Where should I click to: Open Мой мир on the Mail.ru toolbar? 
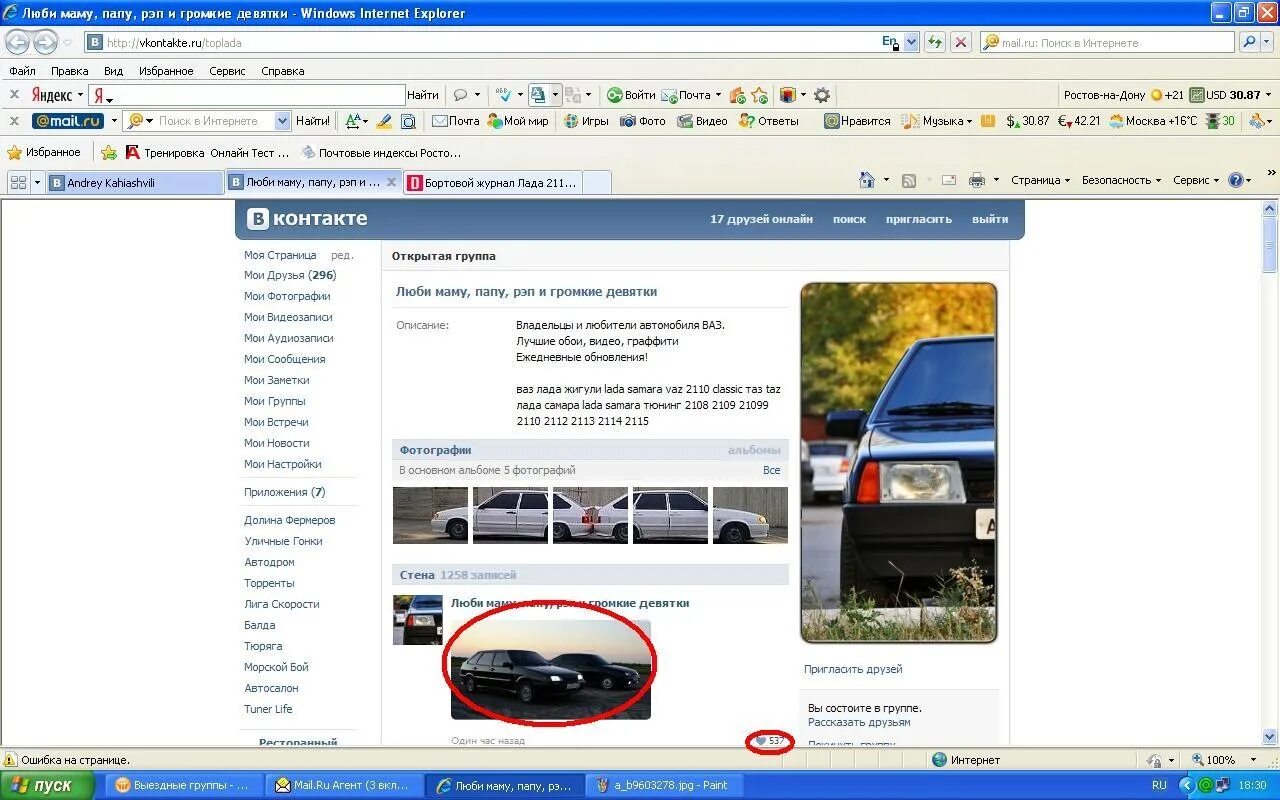point(518,121)
